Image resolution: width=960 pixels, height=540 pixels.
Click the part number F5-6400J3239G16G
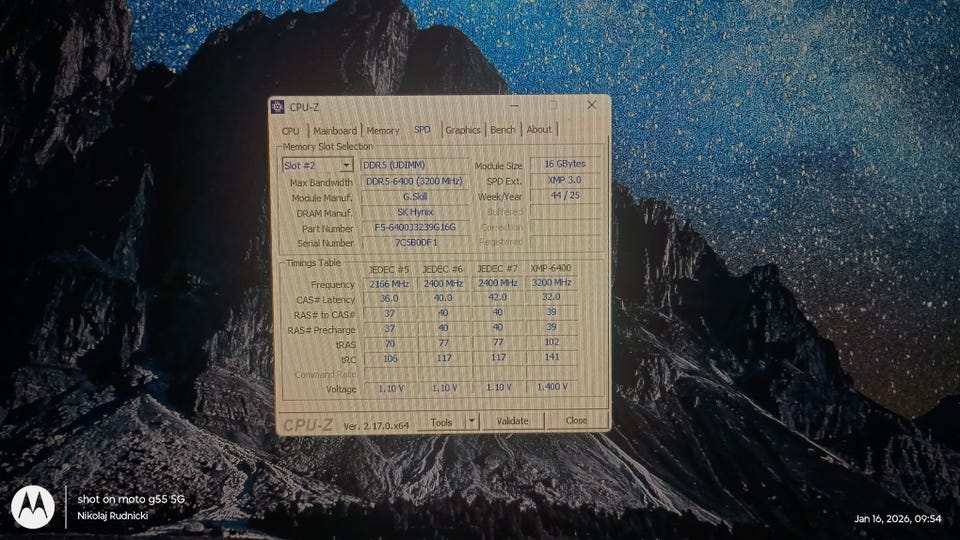pos(414,227)
